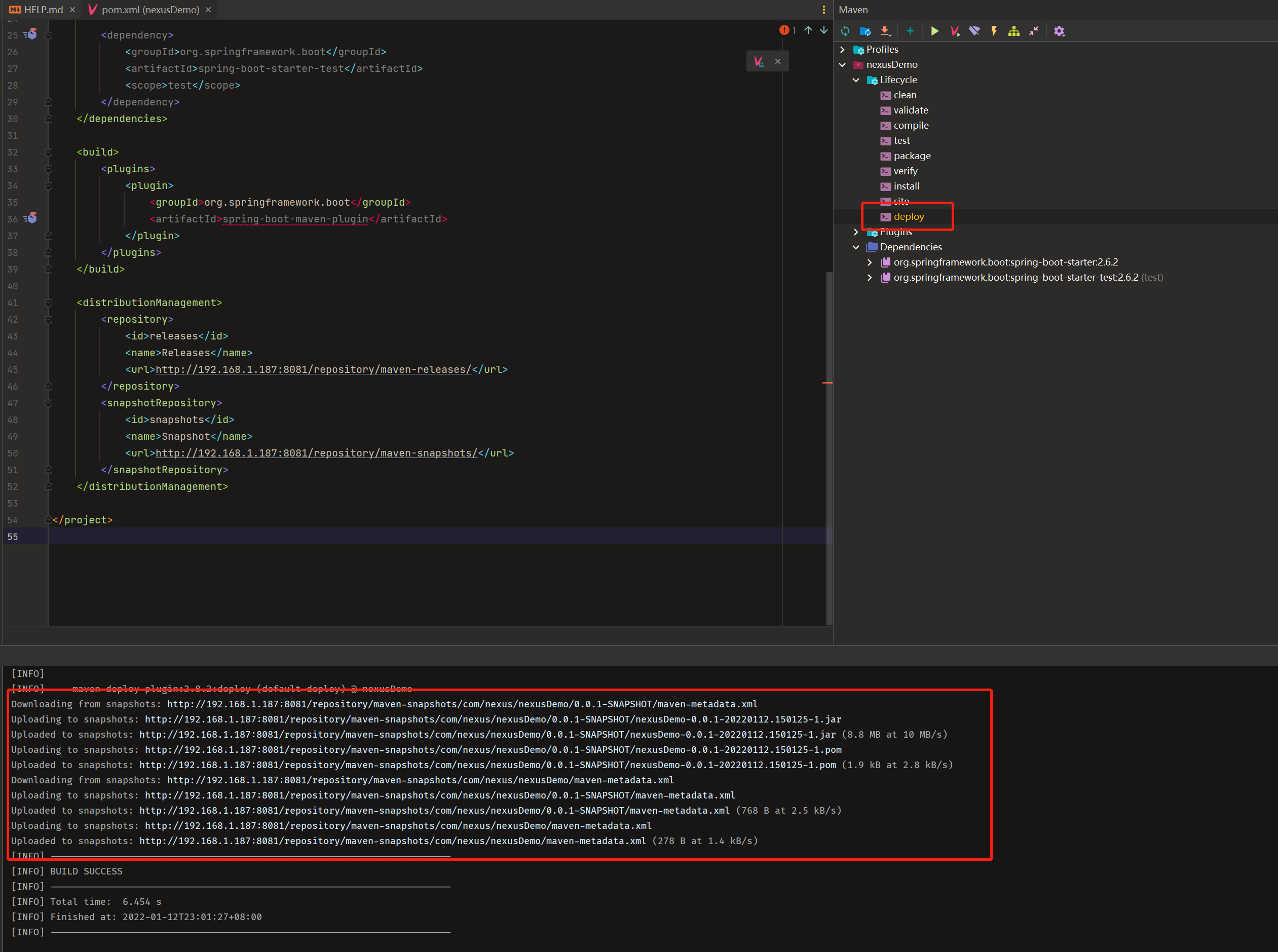This screenshot has height=952, width=1278.
Task: Click line number 45 in gutter
Action: [x=13, y=370]
